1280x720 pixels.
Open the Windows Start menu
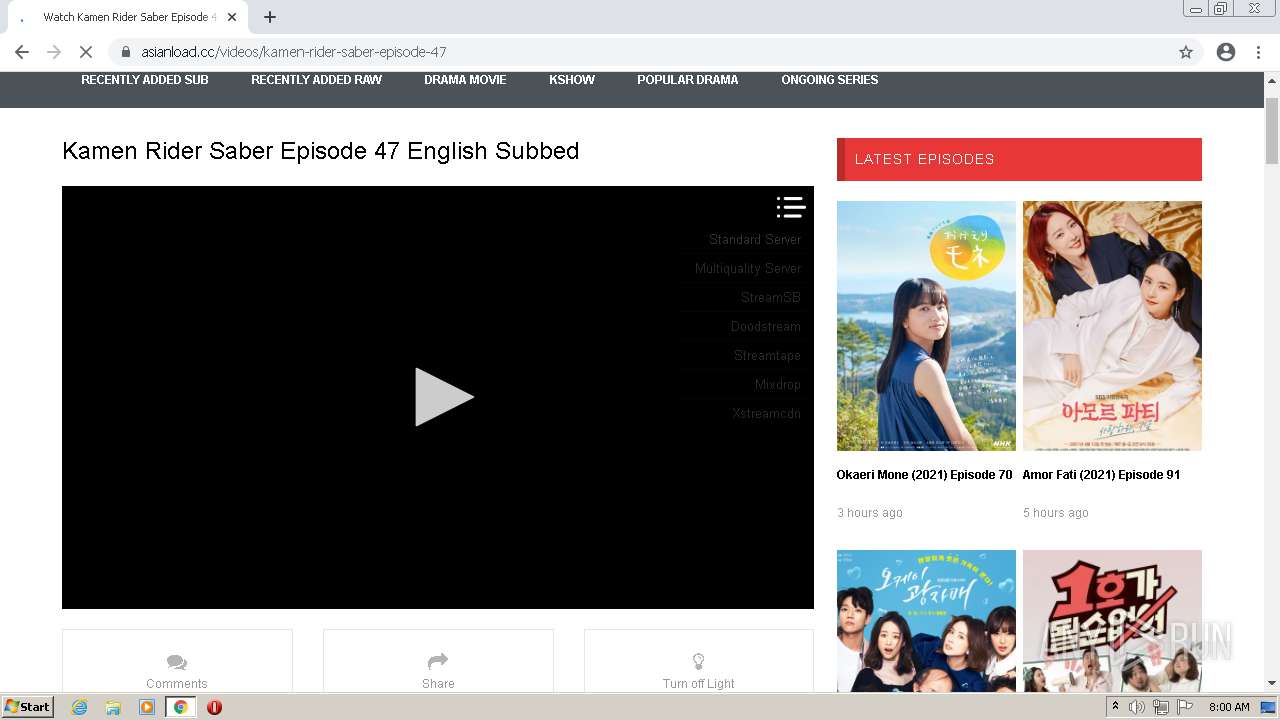[27, 706]
